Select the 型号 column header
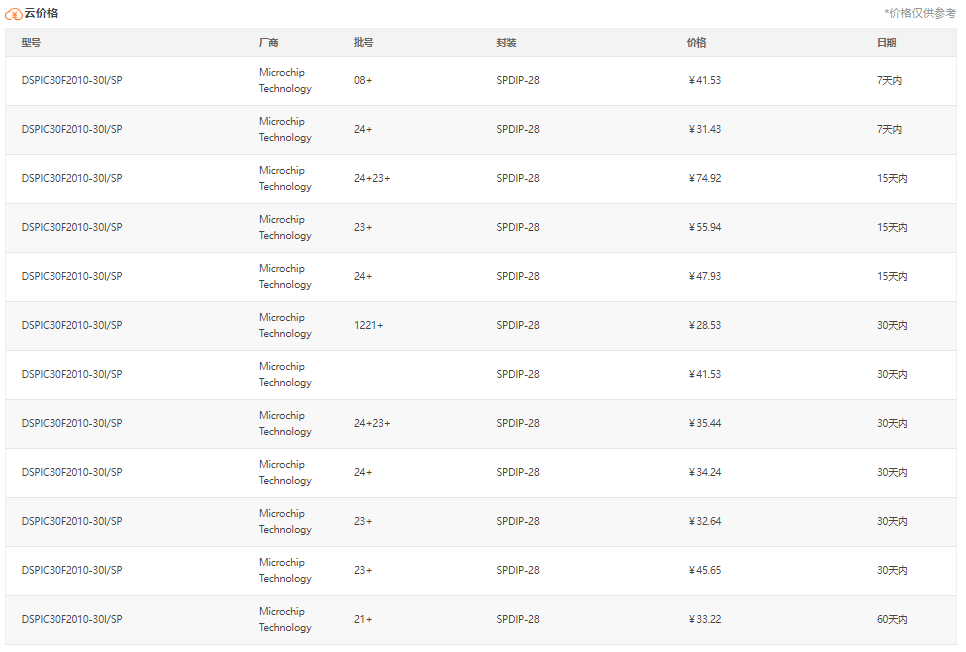The height and width of the screenshot is (652, 966). (x=31, y=43)
